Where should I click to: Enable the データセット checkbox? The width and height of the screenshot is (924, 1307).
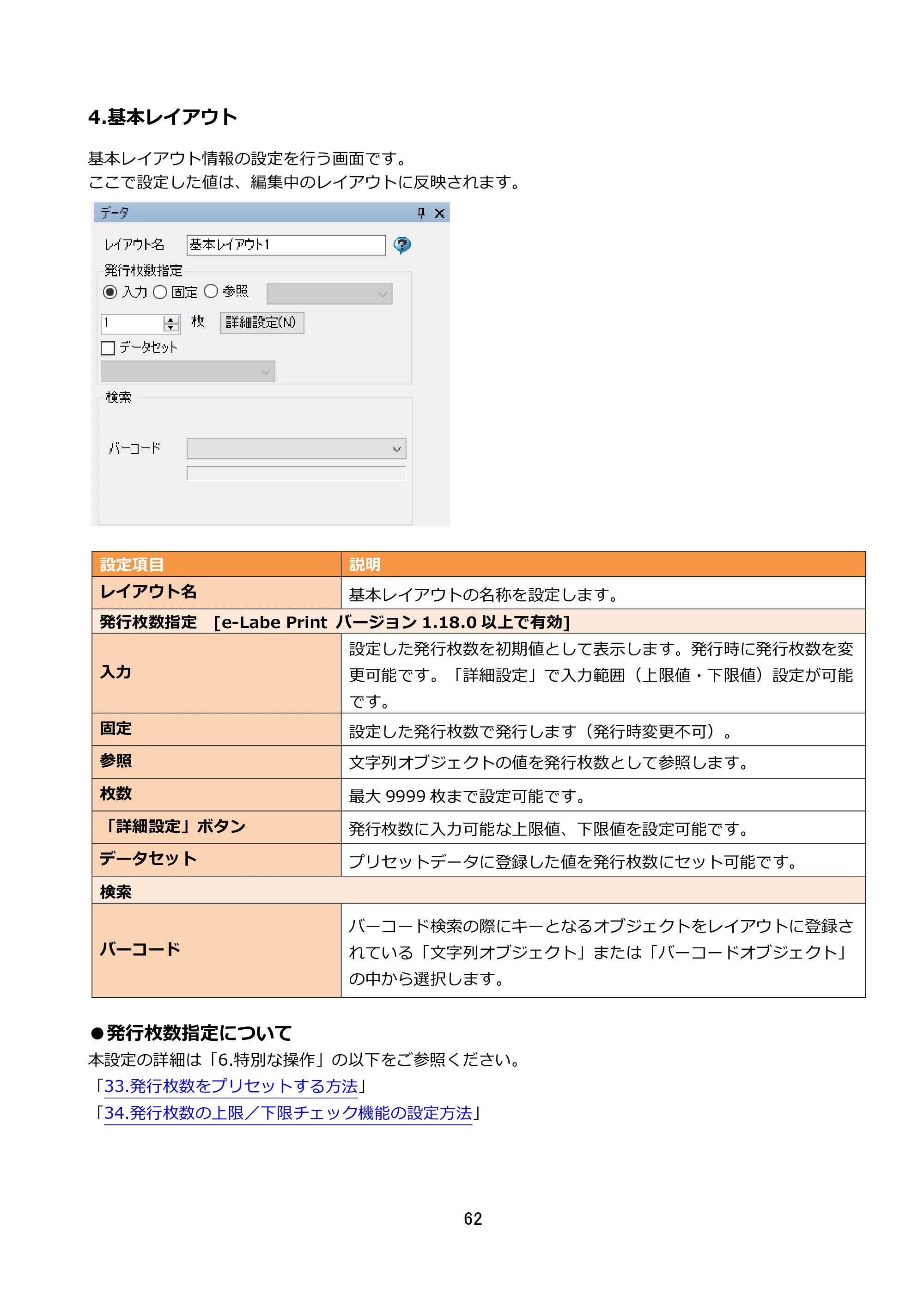[x=108, y=348]
